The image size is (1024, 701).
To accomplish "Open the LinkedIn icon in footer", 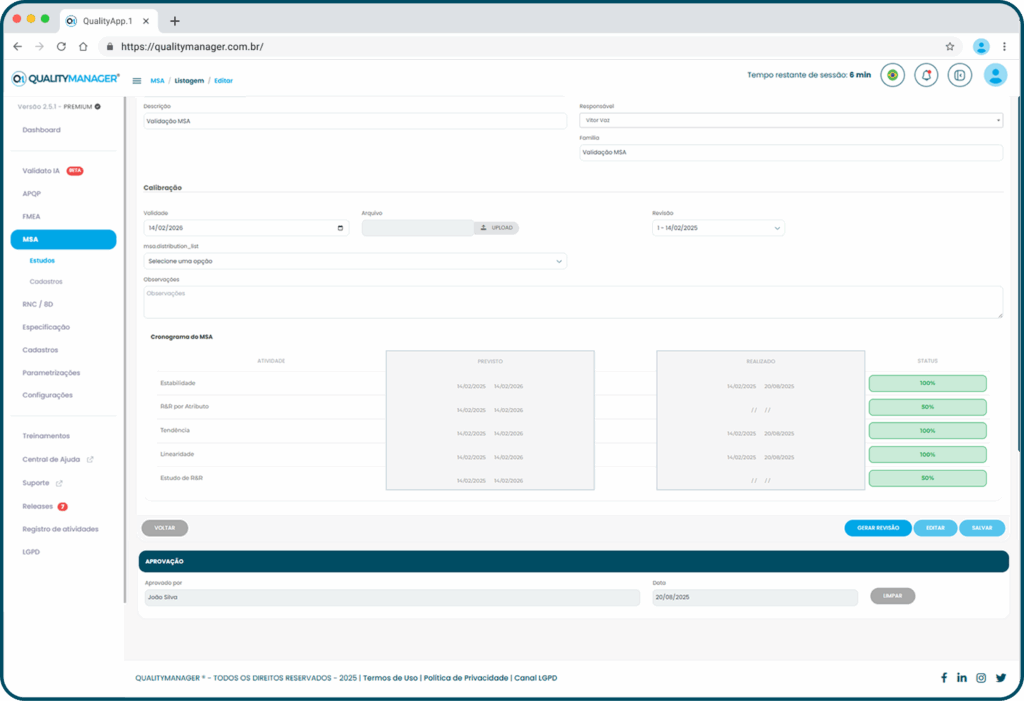I will [962, 678].
